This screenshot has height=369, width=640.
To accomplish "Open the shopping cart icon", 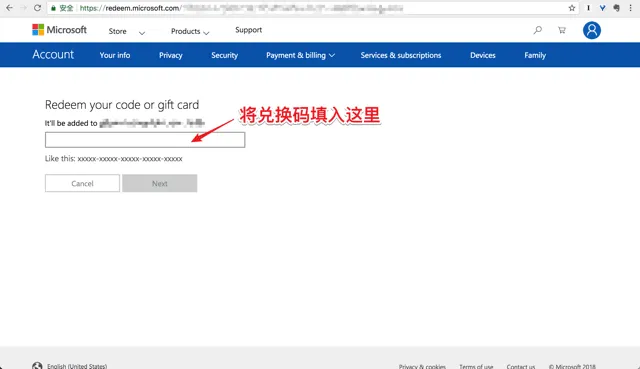I will [562, 30].
